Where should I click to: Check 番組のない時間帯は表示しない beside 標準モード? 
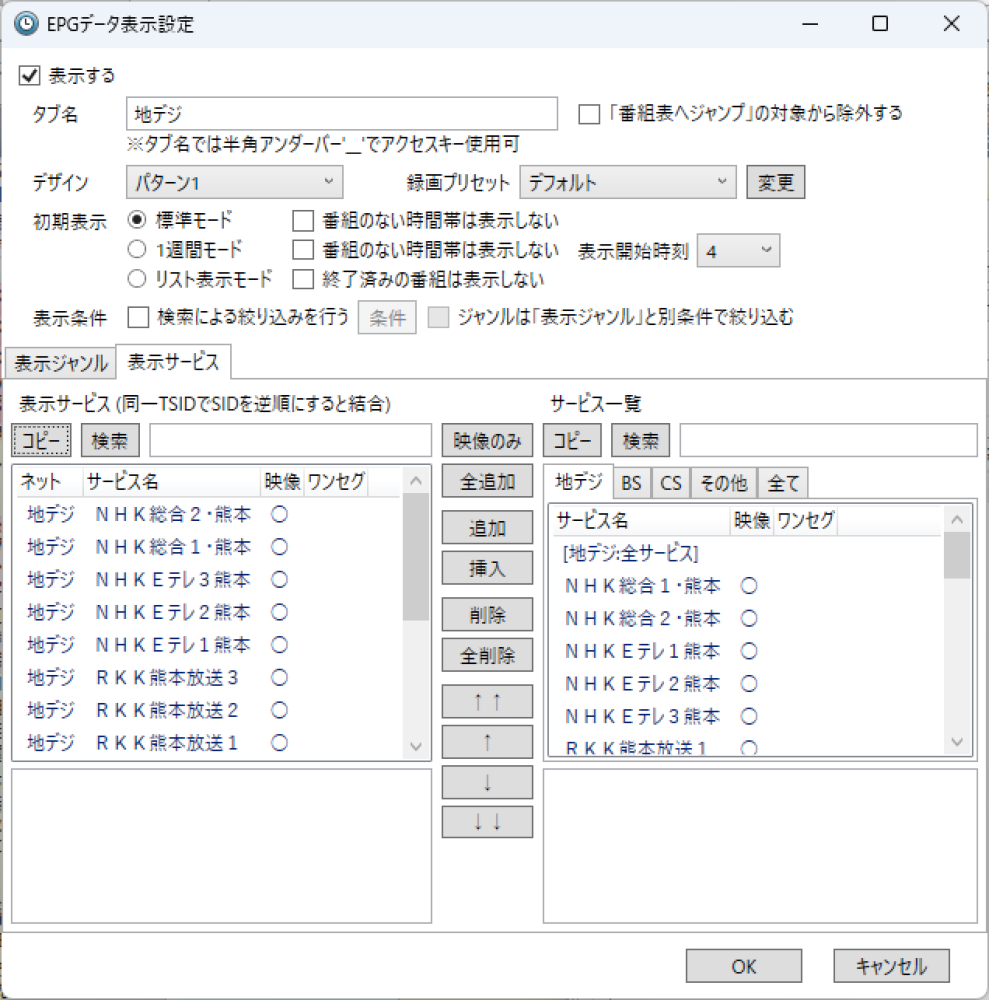(x=303, y=221)
